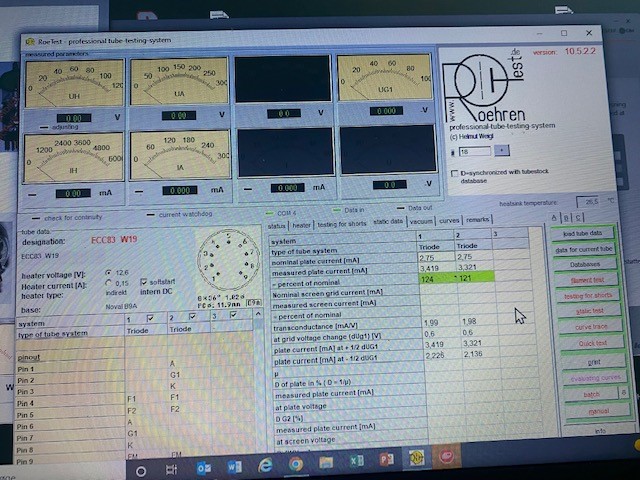Click the UG1 voltage analog meter
Viewport: 640px width, 480px height.
click(384, 78)
